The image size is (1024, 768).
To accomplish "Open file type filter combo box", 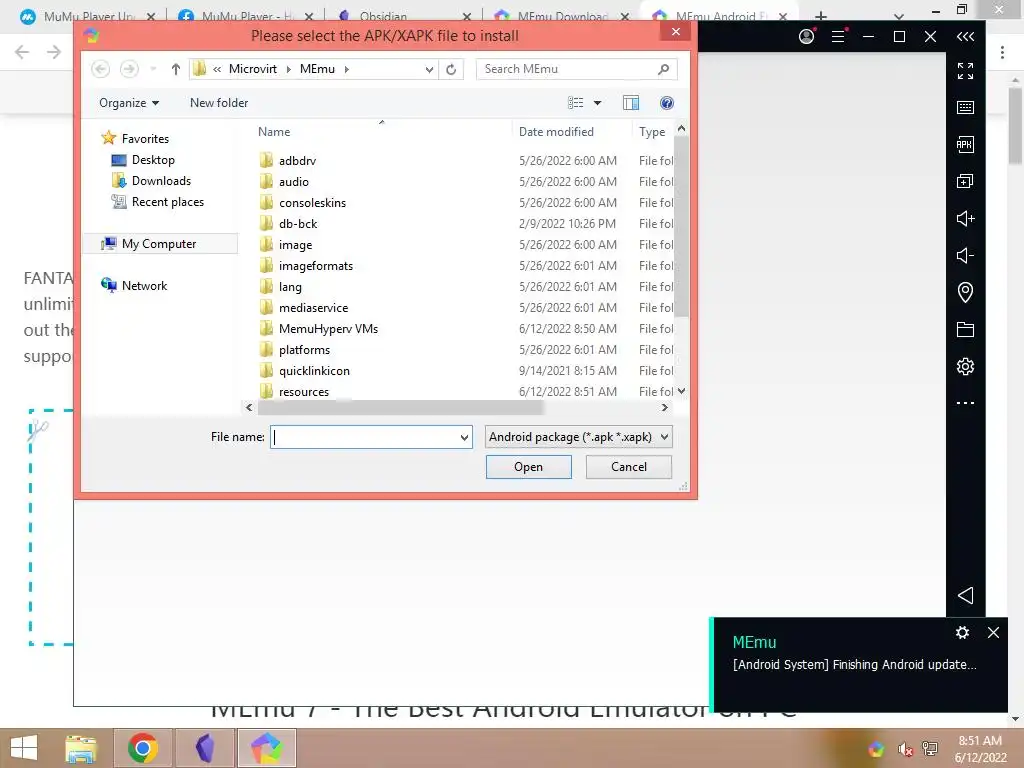I will 579,437.
